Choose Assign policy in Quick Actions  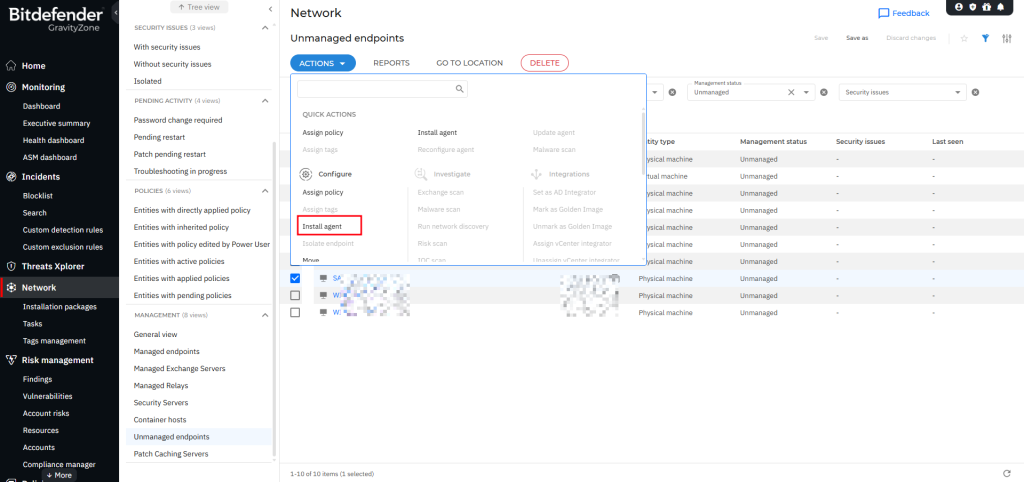[x=322, y=132]
